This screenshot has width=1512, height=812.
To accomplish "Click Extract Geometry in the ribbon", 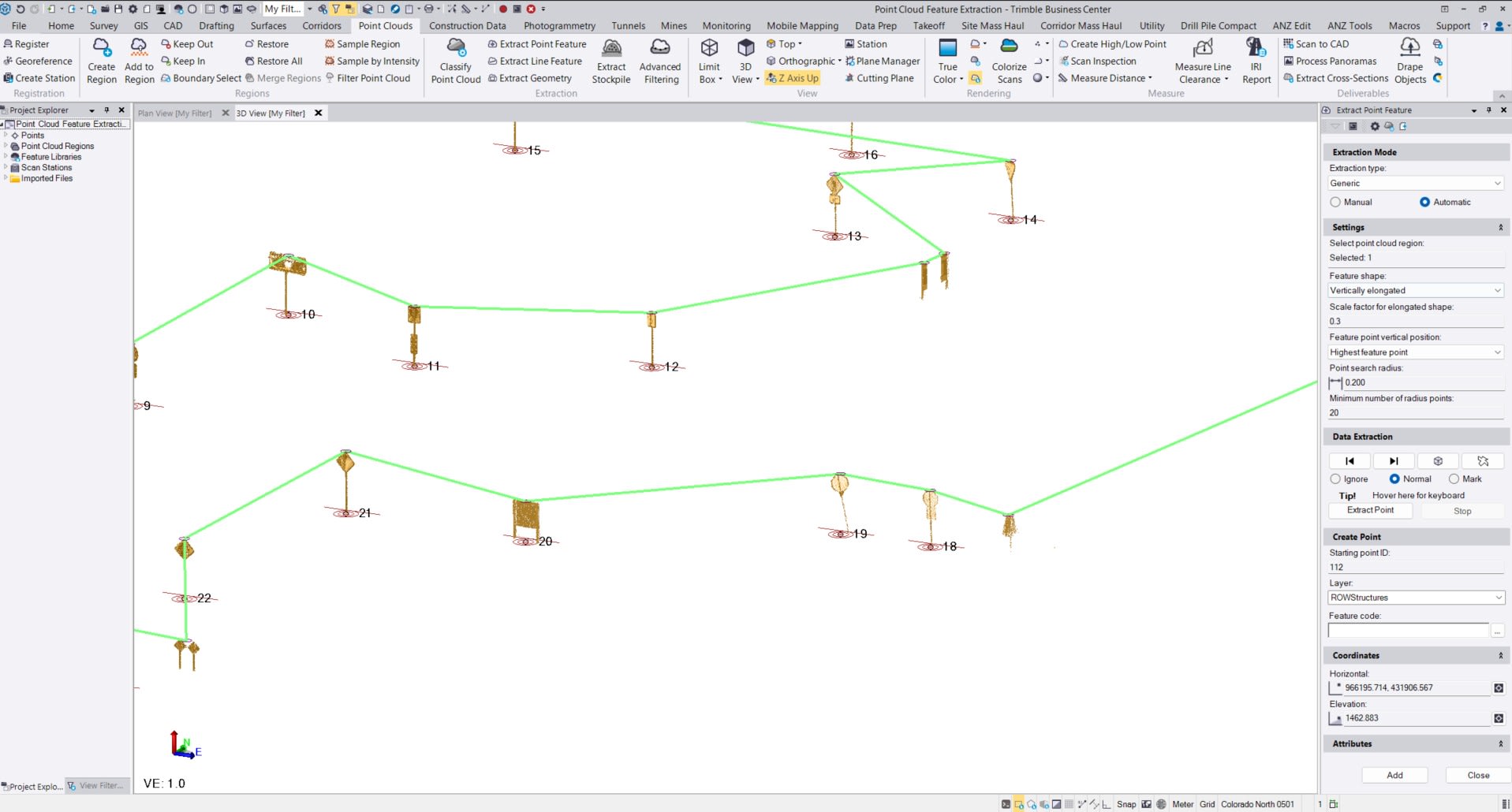I will click(529, 78).
